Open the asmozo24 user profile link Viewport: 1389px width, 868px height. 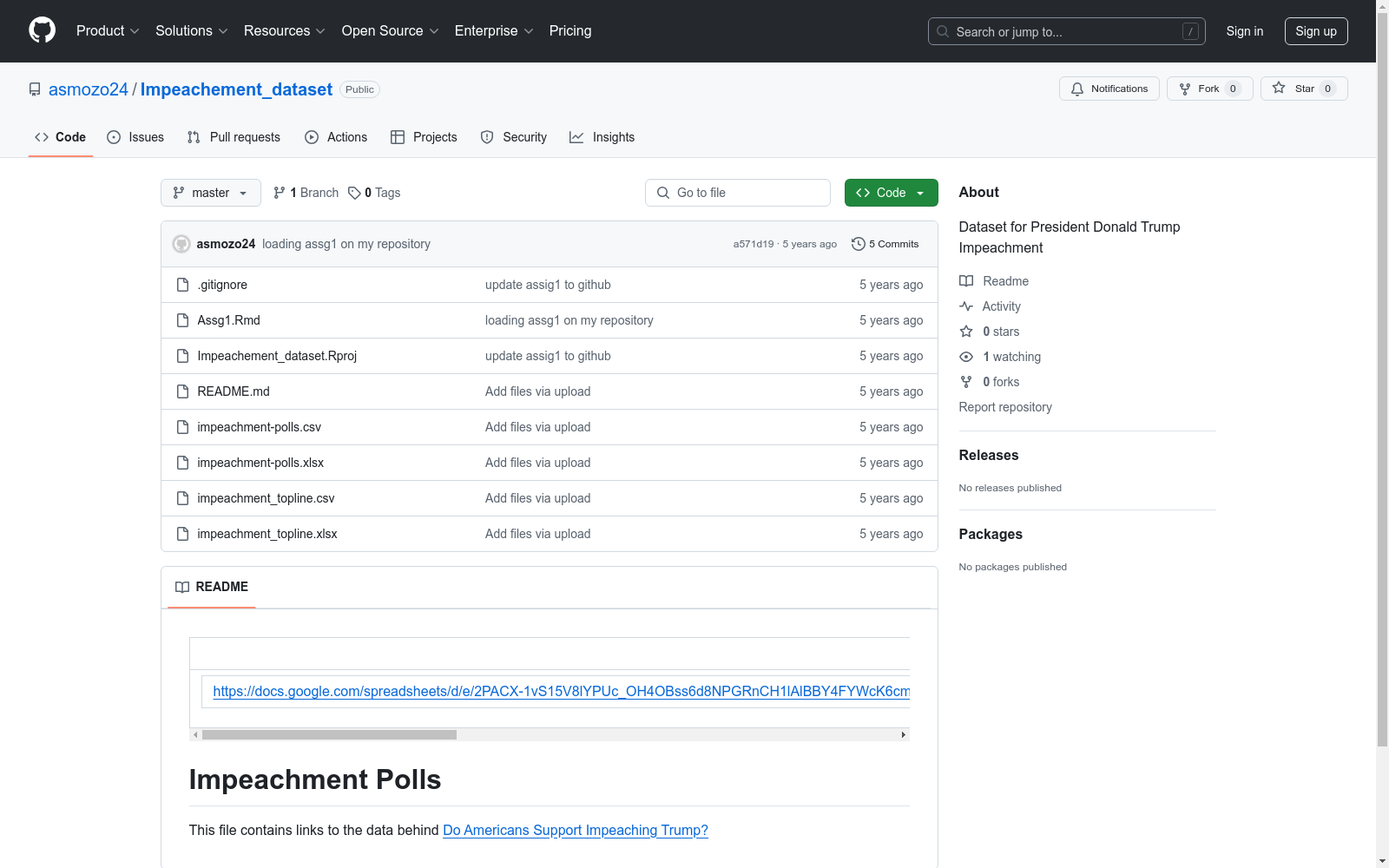(x=89, y=89)
